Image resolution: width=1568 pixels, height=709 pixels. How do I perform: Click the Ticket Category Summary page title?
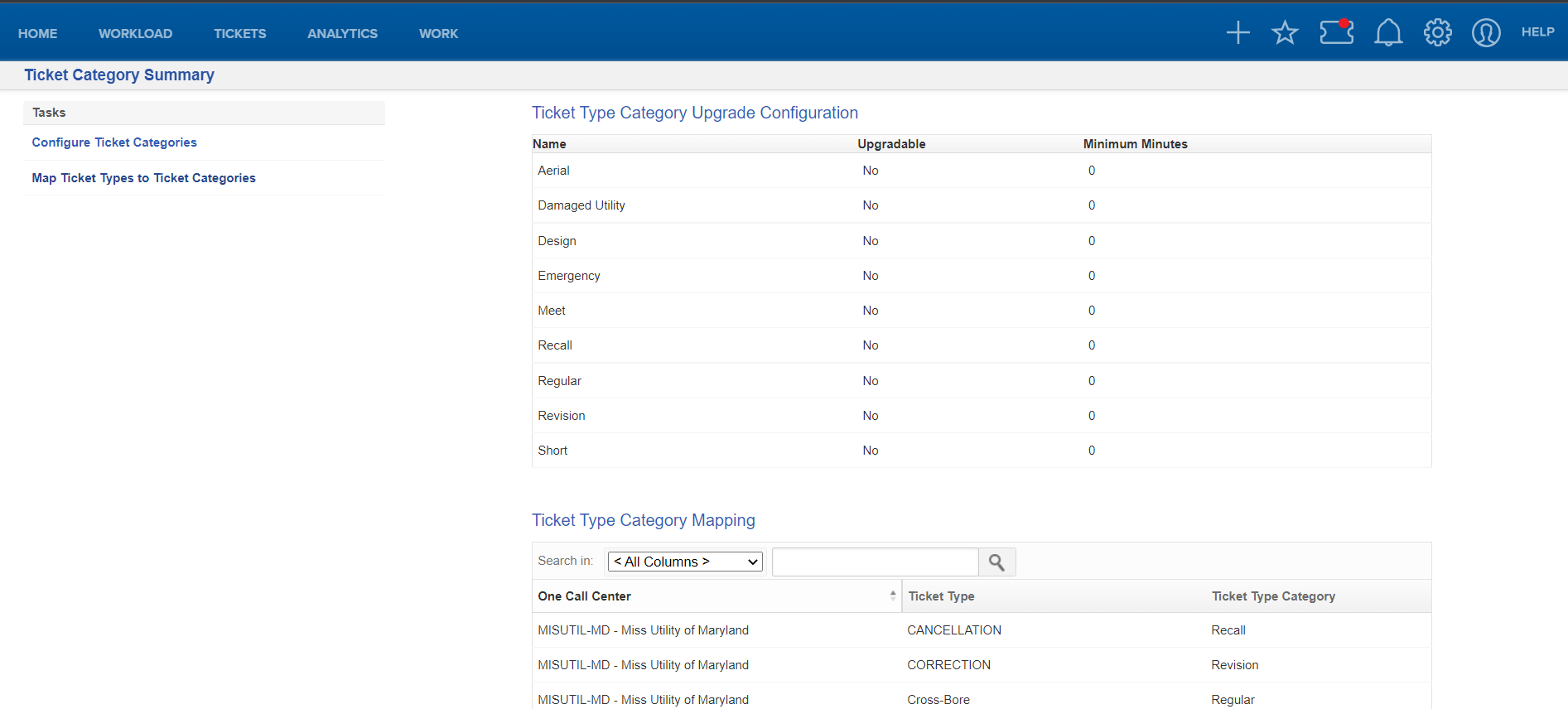[x=119, y=75]
